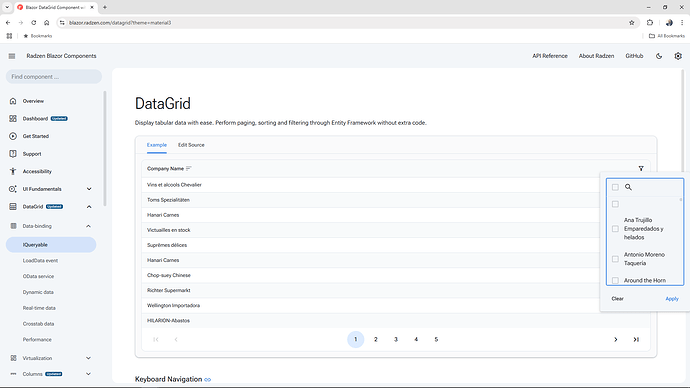Click the Find component search field
Viewport: 690px width, 388px height.
point(54,77)
